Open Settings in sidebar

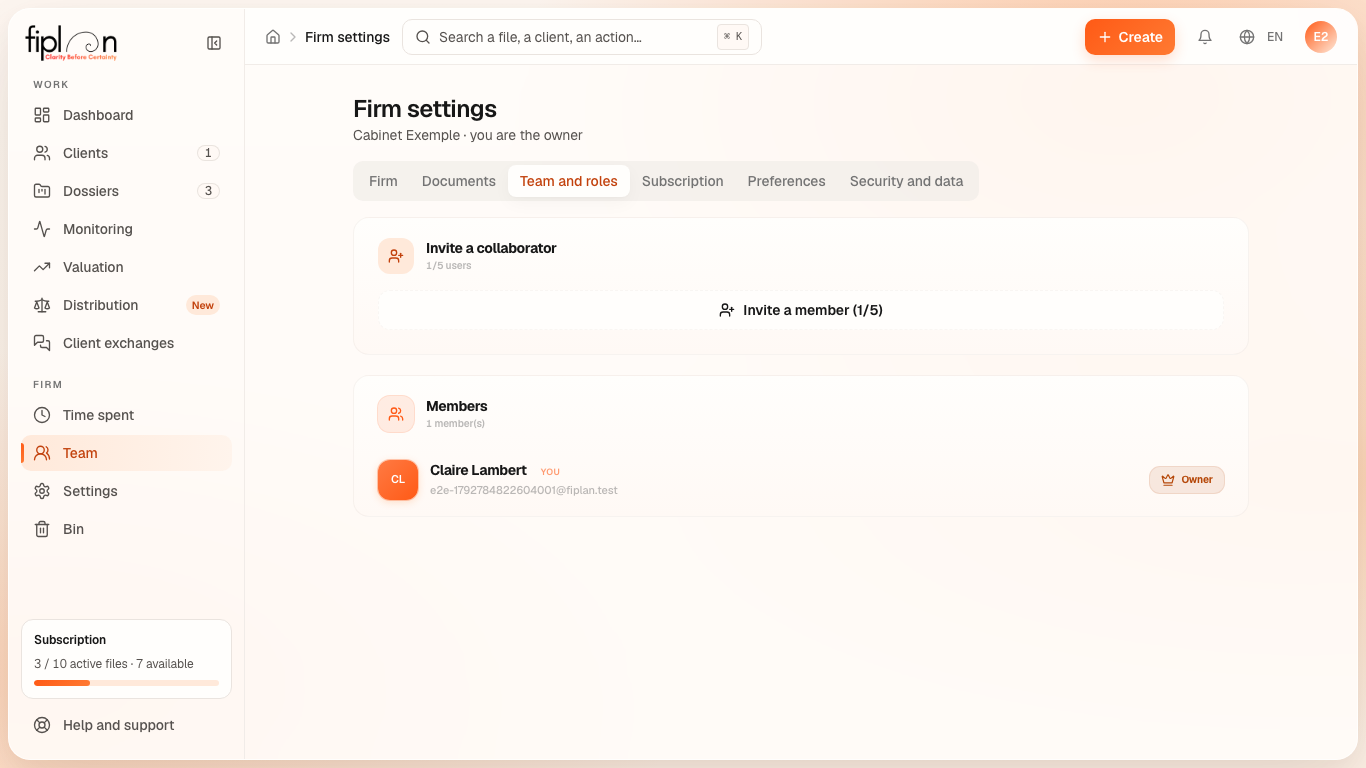[x=126, y=491]
